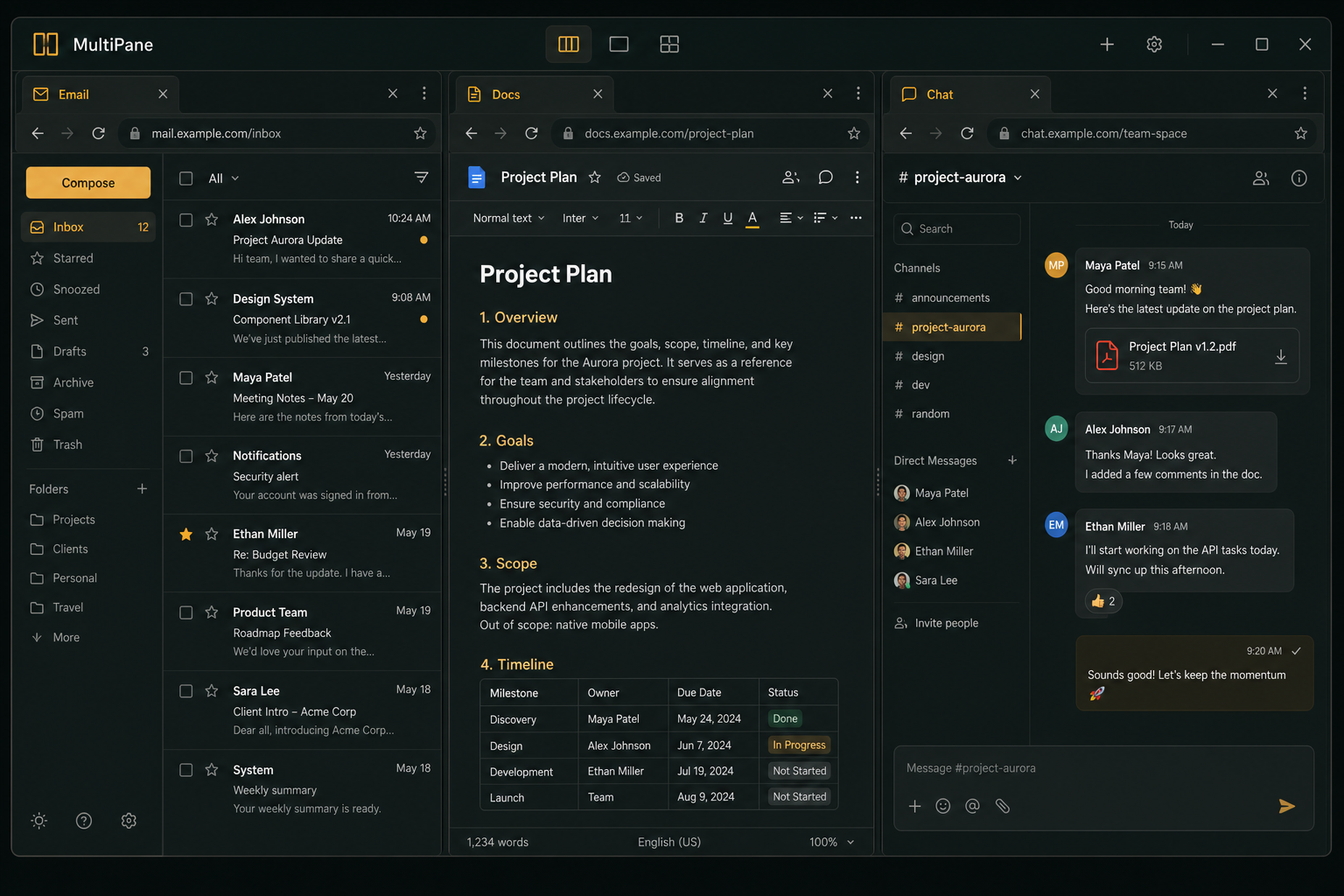Open share people icon in Docs header

pyautogui.click(x=791, y=177)
